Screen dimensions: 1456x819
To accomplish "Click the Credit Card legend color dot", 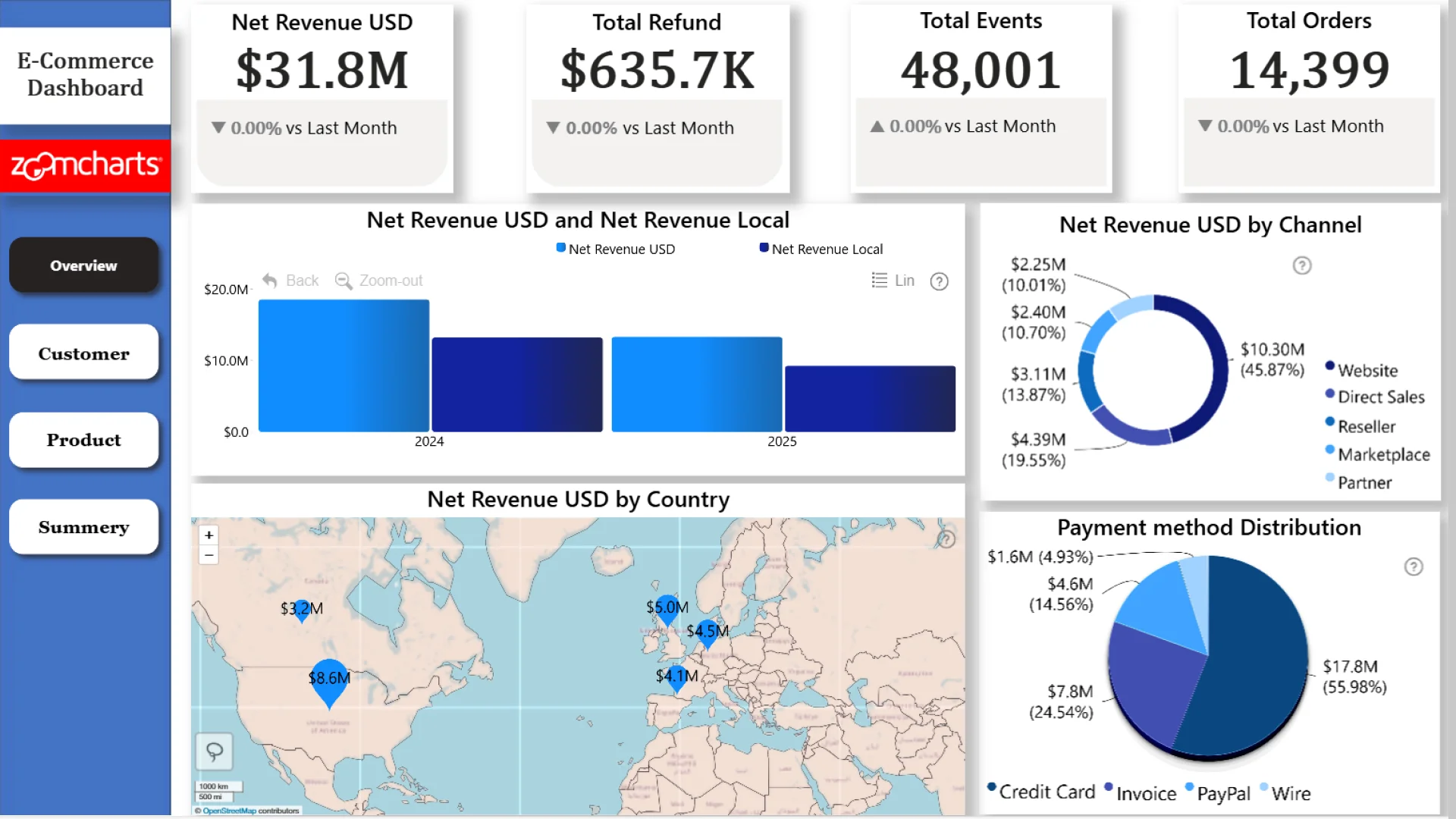I will point(991,787).
